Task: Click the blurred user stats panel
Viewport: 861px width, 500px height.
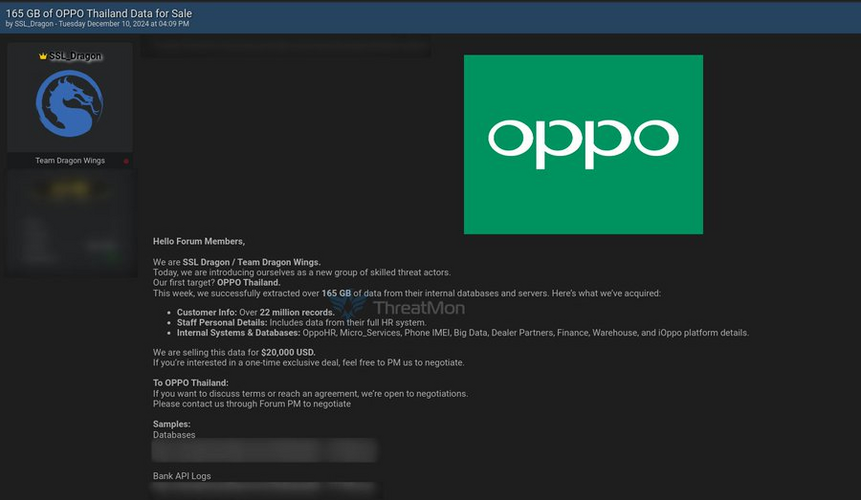Action: pos(69,222)
